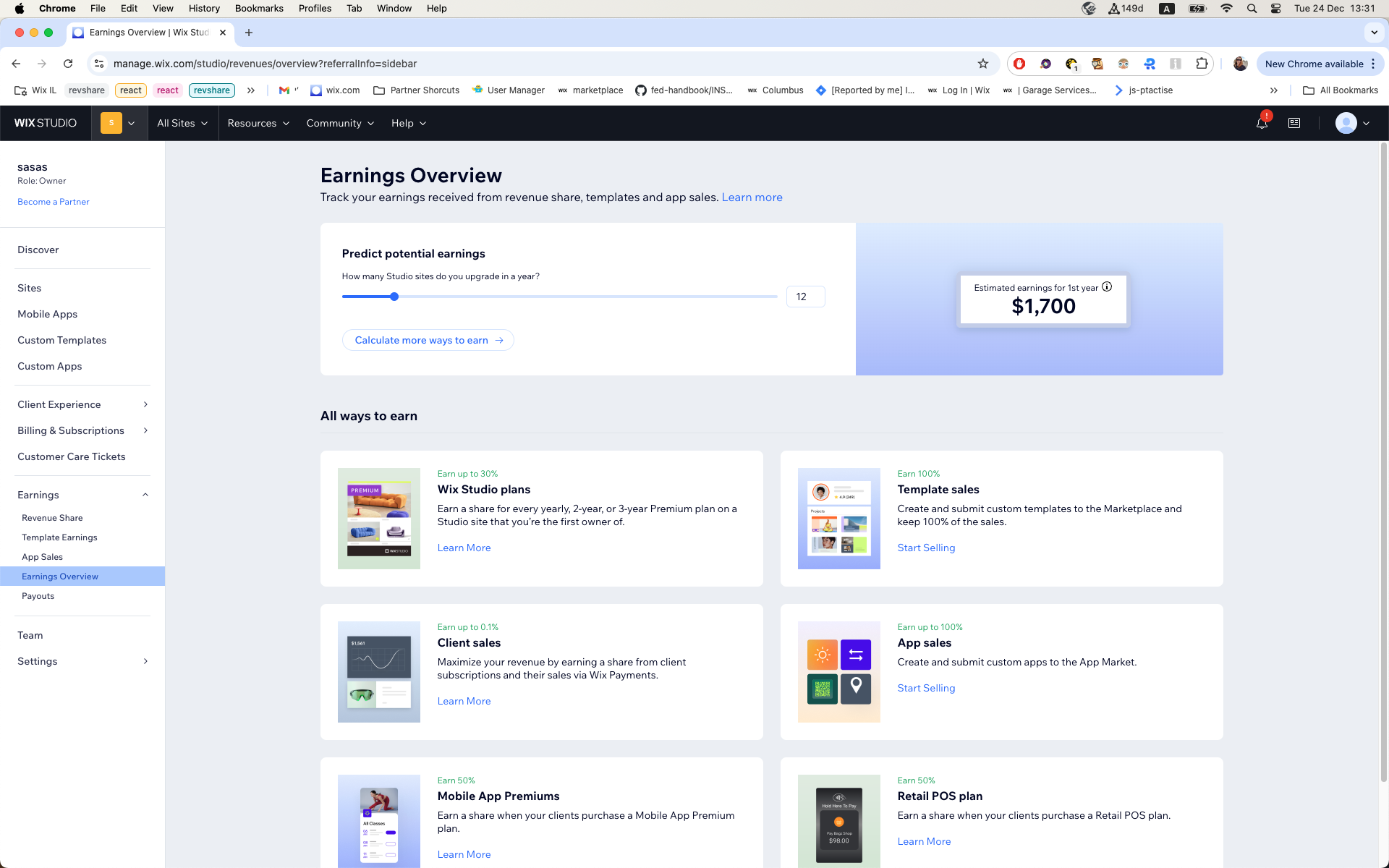Click Learn More under Wix Studio plans

click(x=464, y=548)
